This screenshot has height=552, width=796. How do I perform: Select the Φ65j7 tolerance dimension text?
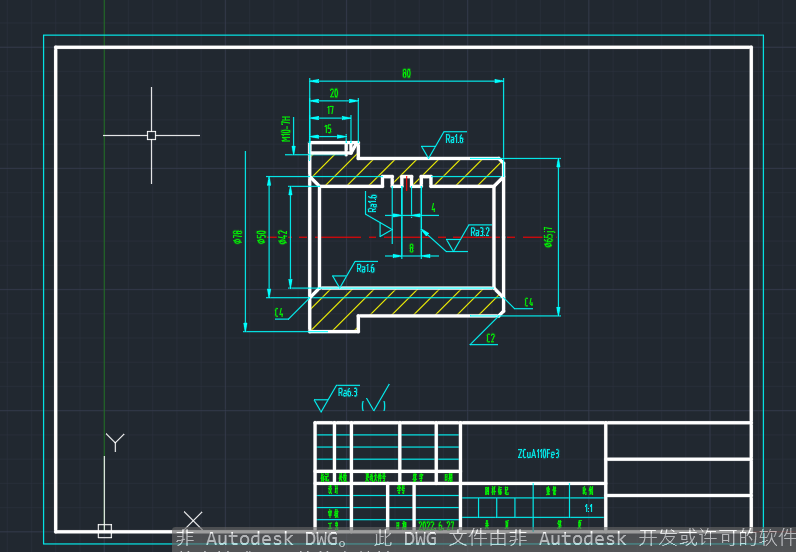point(549,237)
